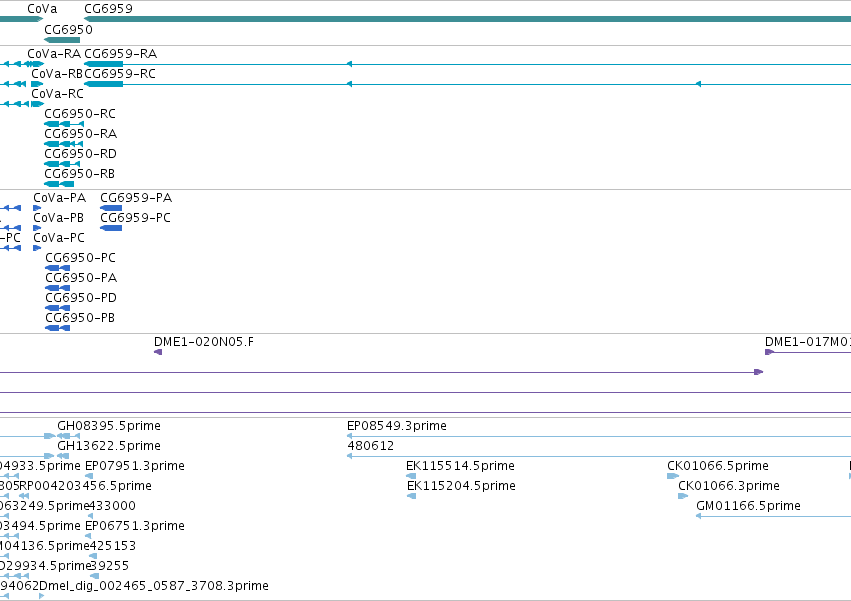This screenshot has width=851, height=601.
Task: Select the EK115514.5prime EST label
Action: pos(460,466)
